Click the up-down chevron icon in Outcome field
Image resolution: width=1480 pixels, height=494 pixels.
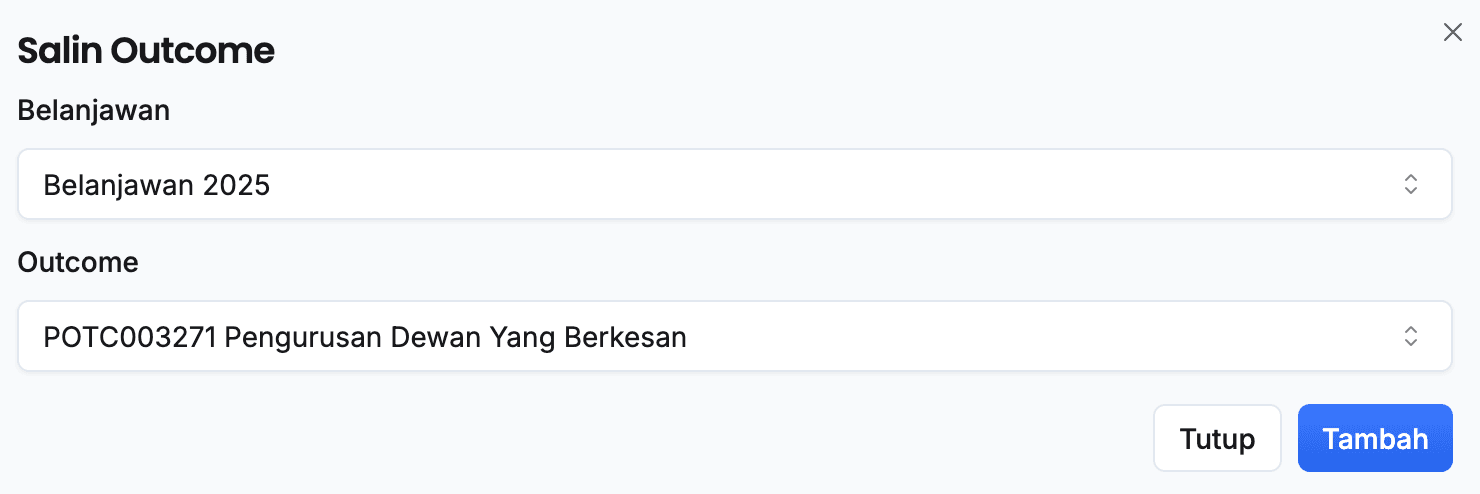(x=1410, y=336)
